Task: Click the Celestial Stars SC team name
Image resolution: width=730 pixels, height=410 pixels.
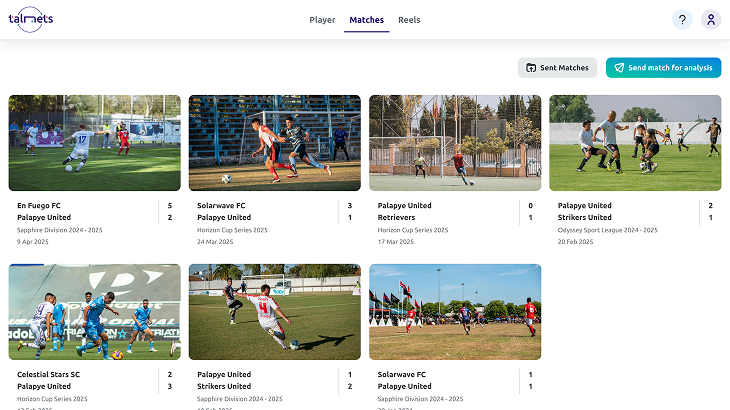Action: [x=48, y=375]
